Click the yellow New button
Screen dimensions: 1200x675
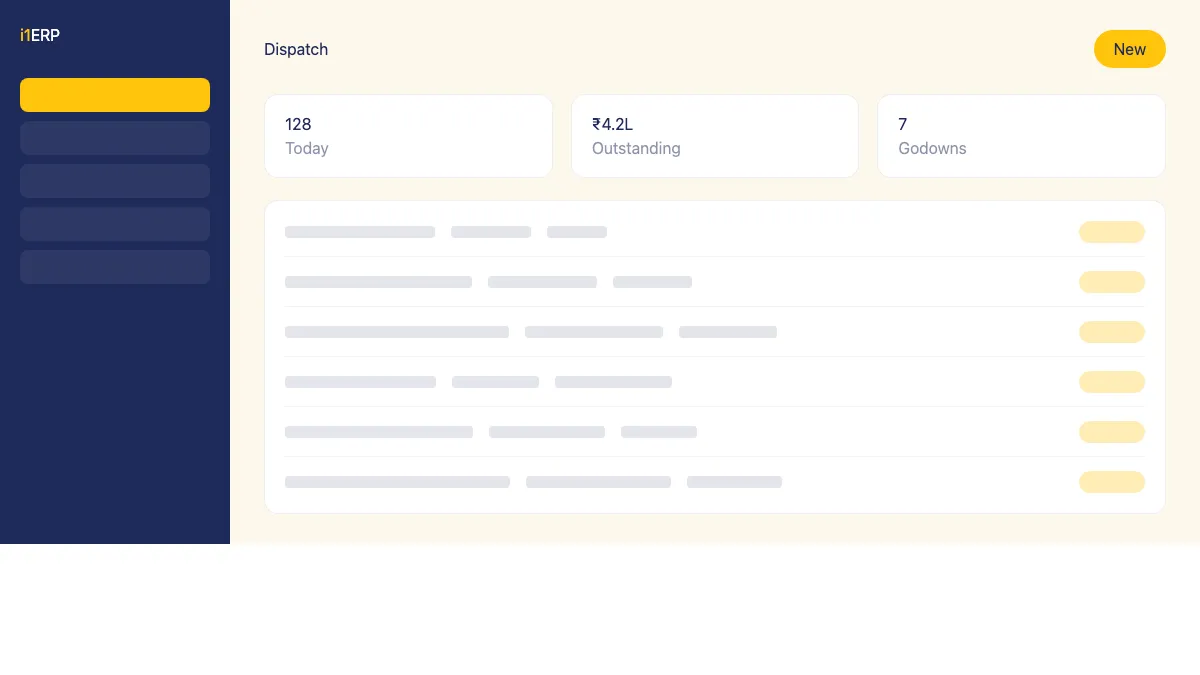coord(1129,49)
